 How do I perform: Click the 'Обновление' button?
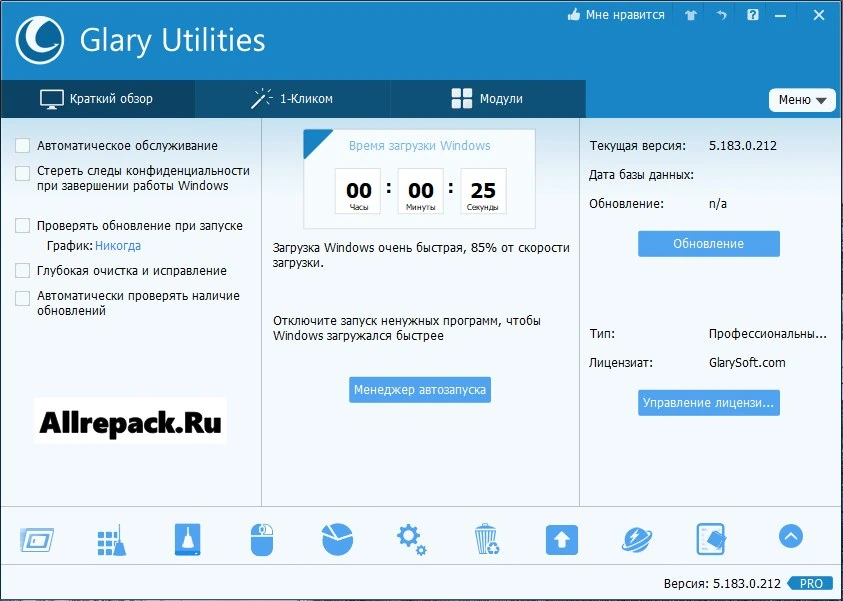click(709, 244)
